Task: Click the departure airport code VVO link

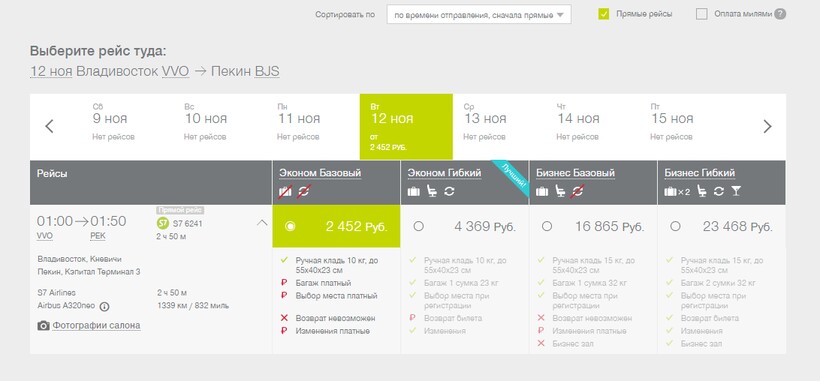Action: point(44,236)
